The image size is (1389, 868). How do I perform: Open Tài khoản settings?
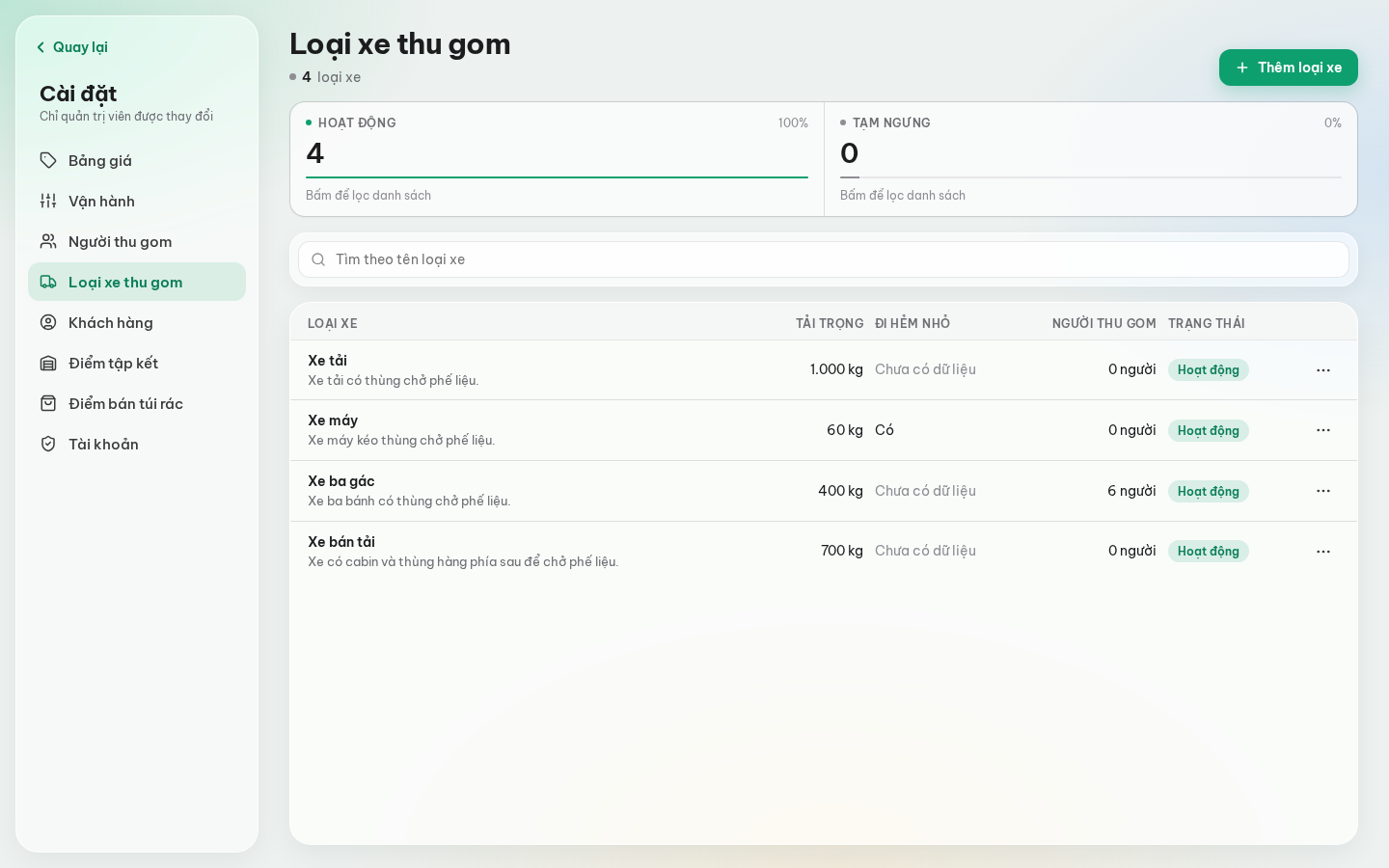click(x=137, y=444)
